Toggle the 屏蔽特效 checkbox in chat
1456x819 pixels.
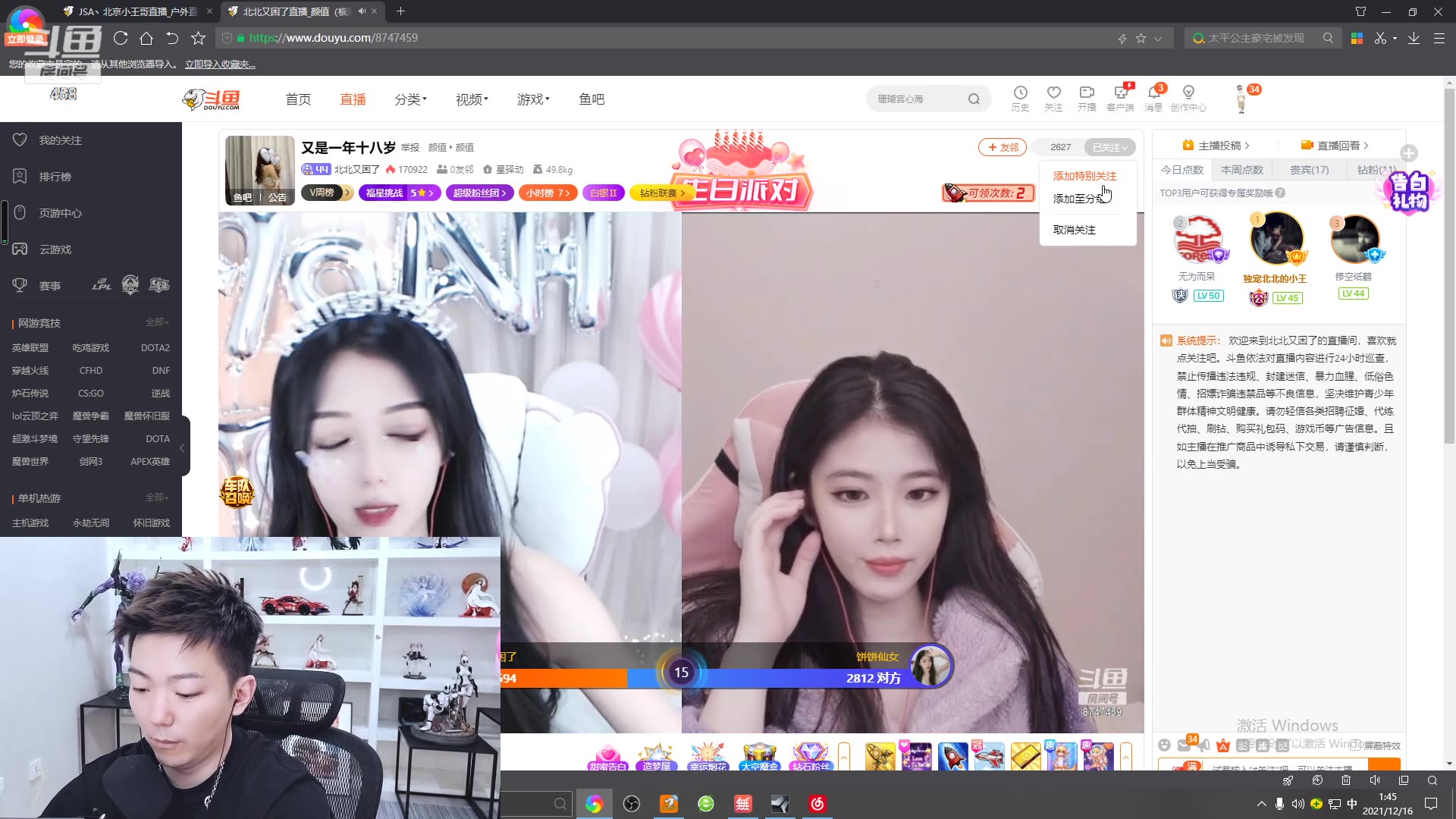[1356, 745]
